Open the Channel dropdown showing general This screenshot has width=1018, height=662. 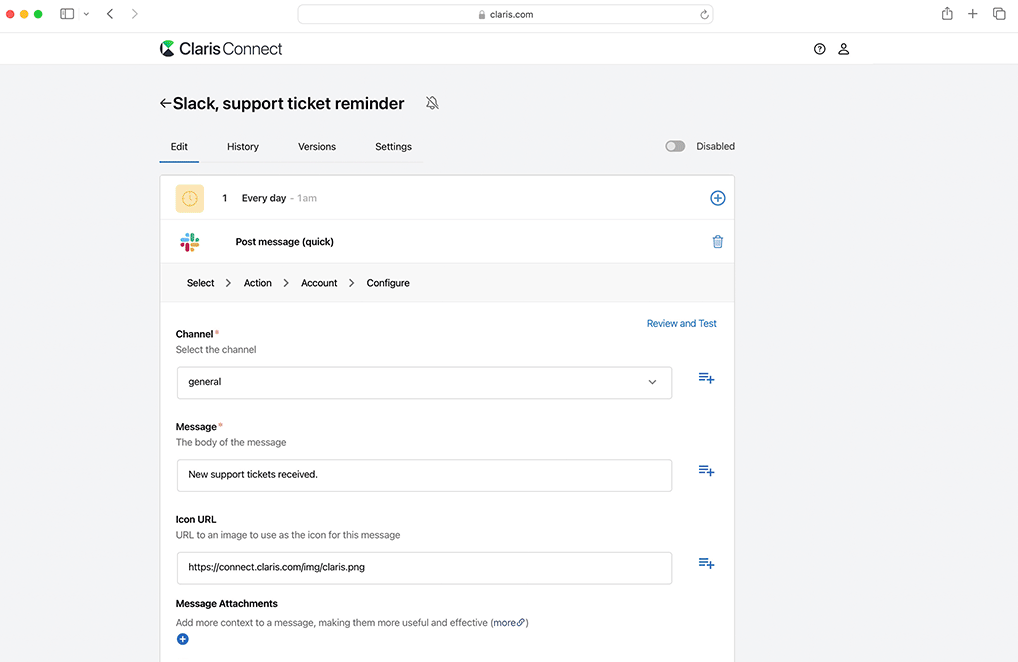pyautogui.click(x=424, y=382)
